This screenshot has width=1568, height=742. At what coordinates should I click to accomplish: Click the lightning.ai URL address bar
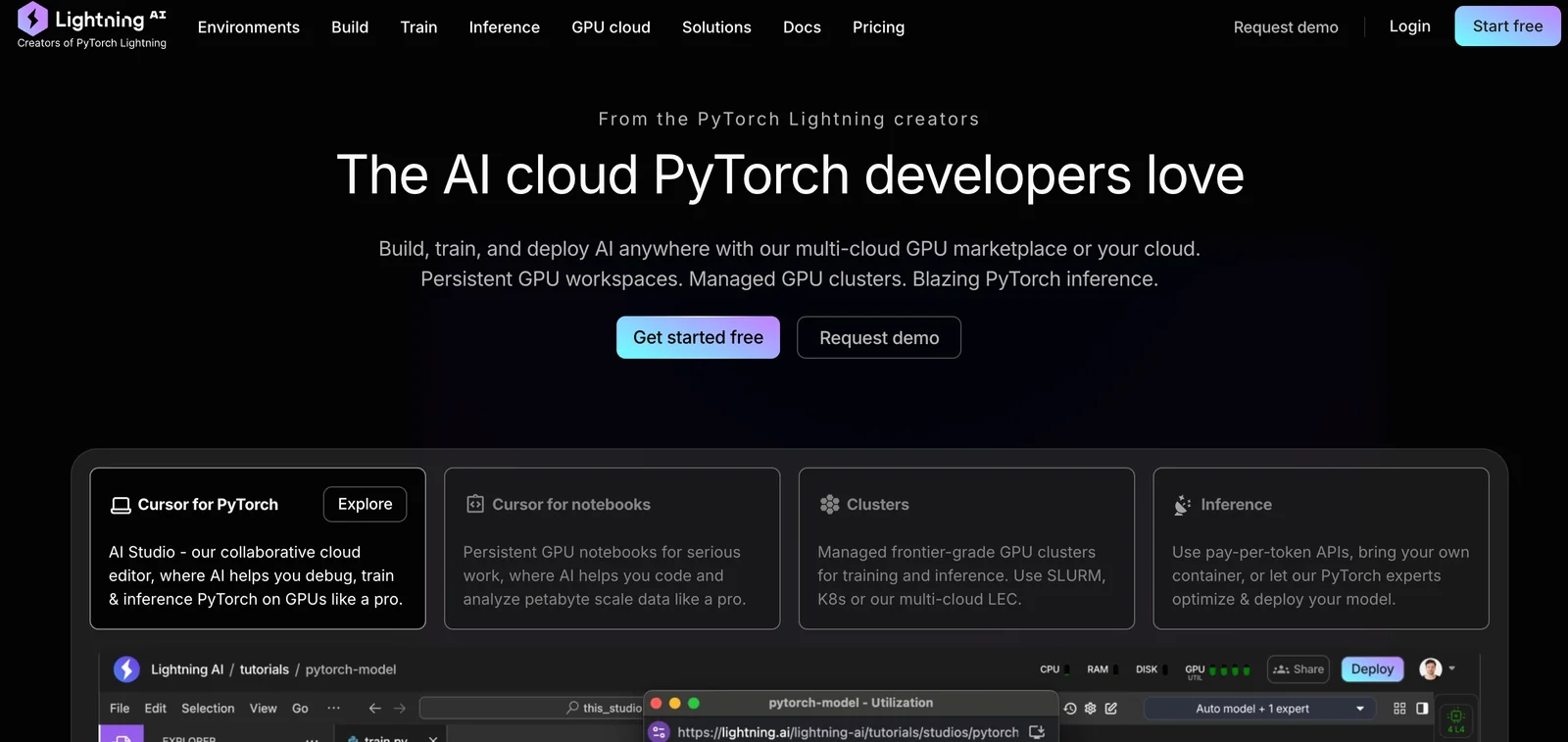848,732
